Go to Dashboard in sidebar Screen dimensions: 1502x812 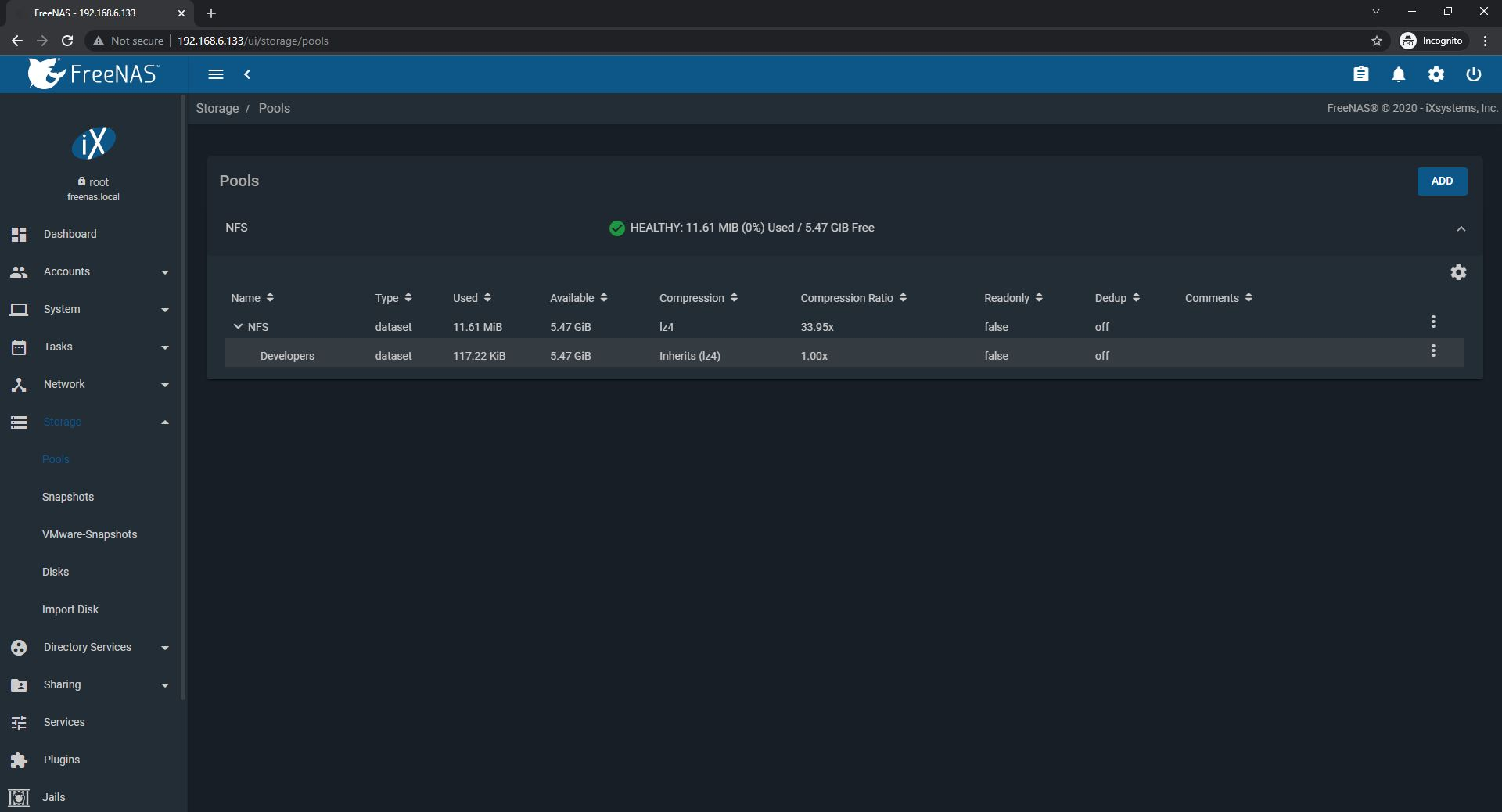tap(70, 234)
